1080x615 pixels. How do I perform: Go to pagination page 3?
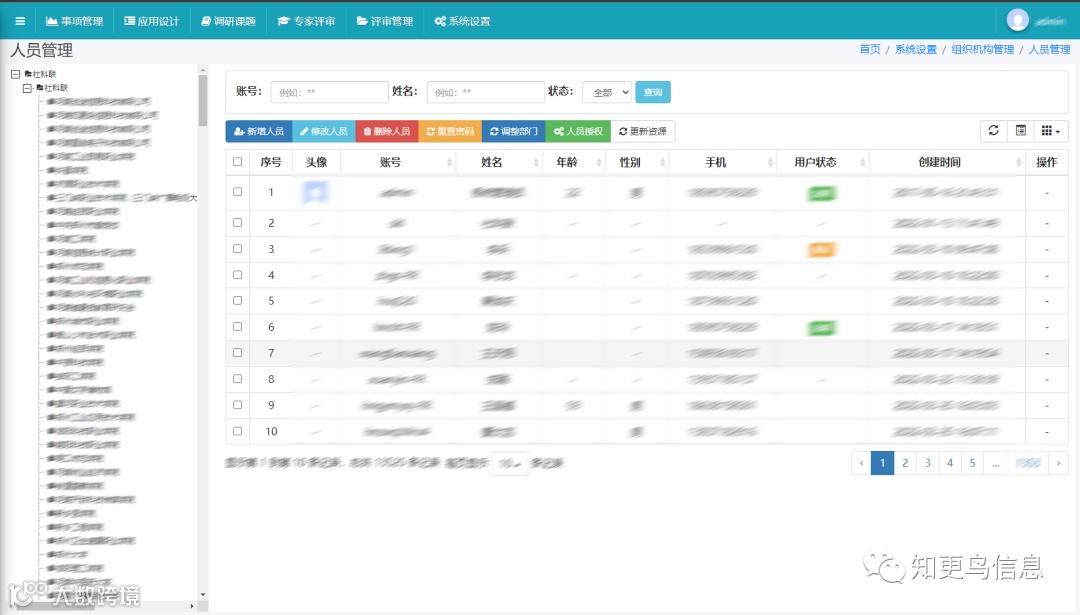[x=928, y=463]
